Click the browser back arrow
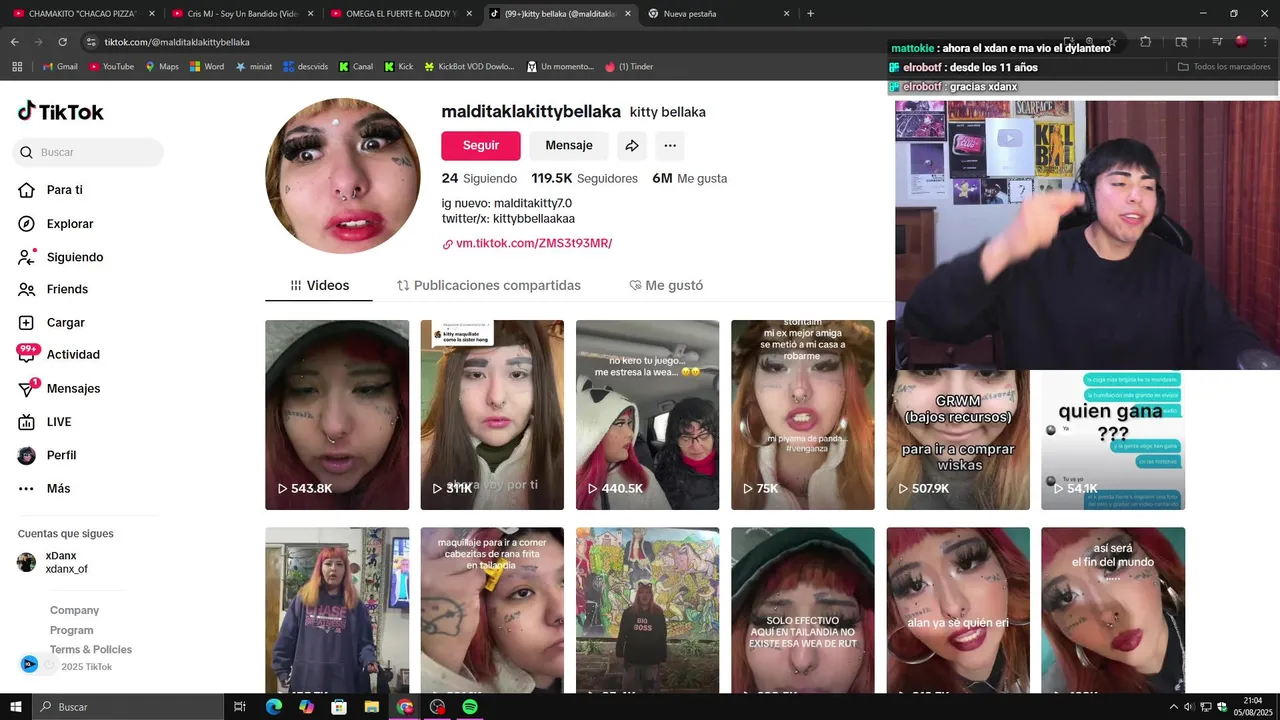This screenshot has width=1280, height=720. pos(15,42)
